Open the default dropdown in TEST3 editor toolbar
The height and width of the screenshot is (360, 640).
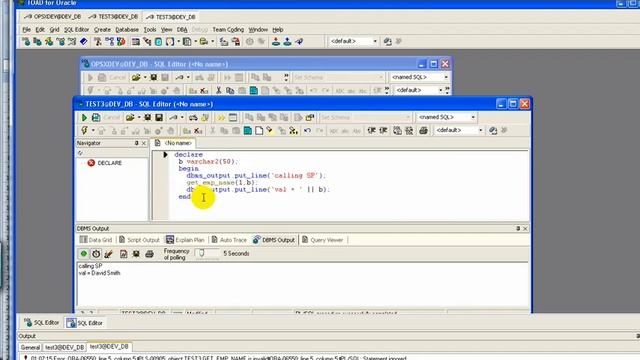(x=480, y=130)
